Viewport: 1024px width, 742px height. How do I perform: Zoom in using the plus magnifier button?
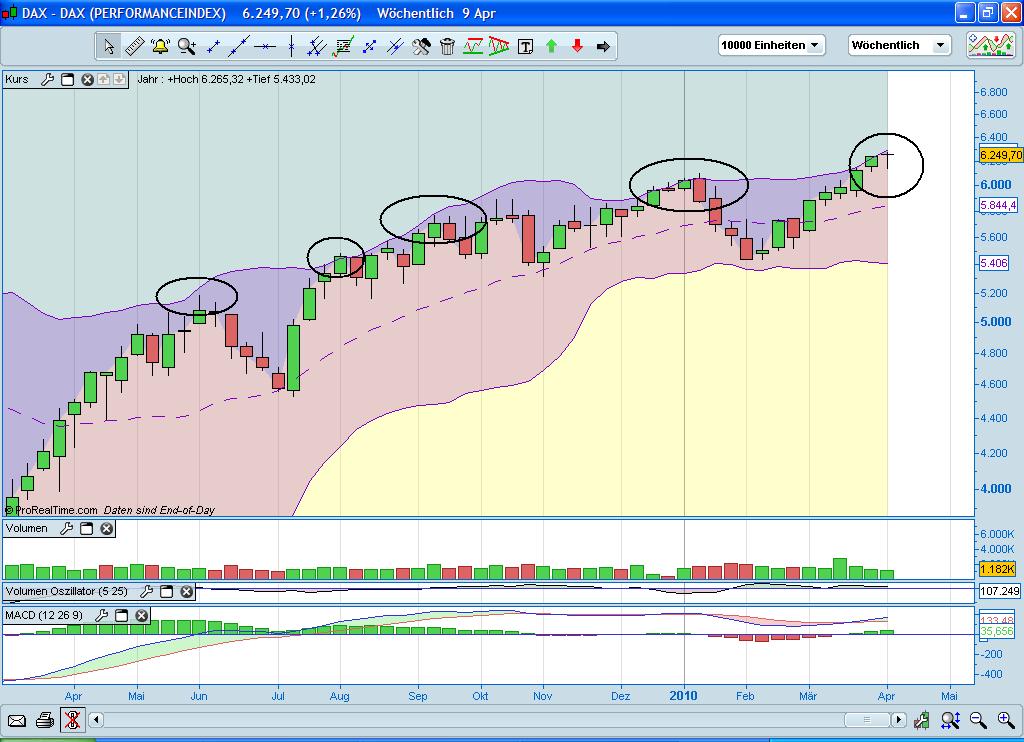pos(1003,719)
